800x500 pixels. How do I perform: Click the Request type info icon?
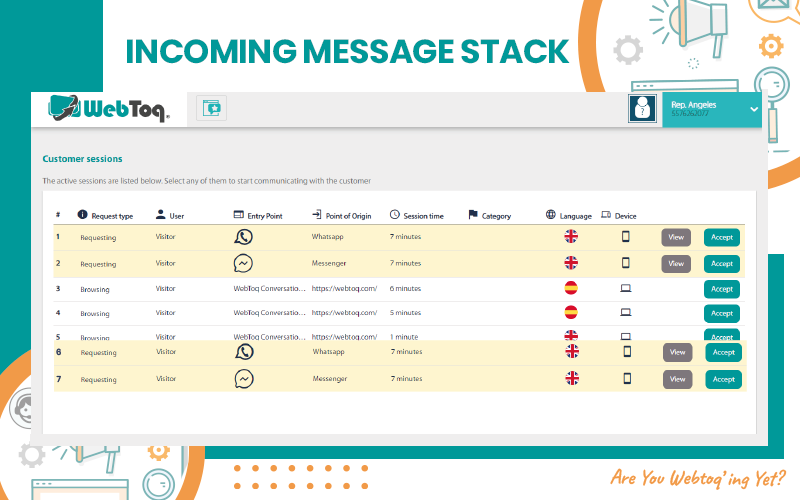tap(82, 215)
